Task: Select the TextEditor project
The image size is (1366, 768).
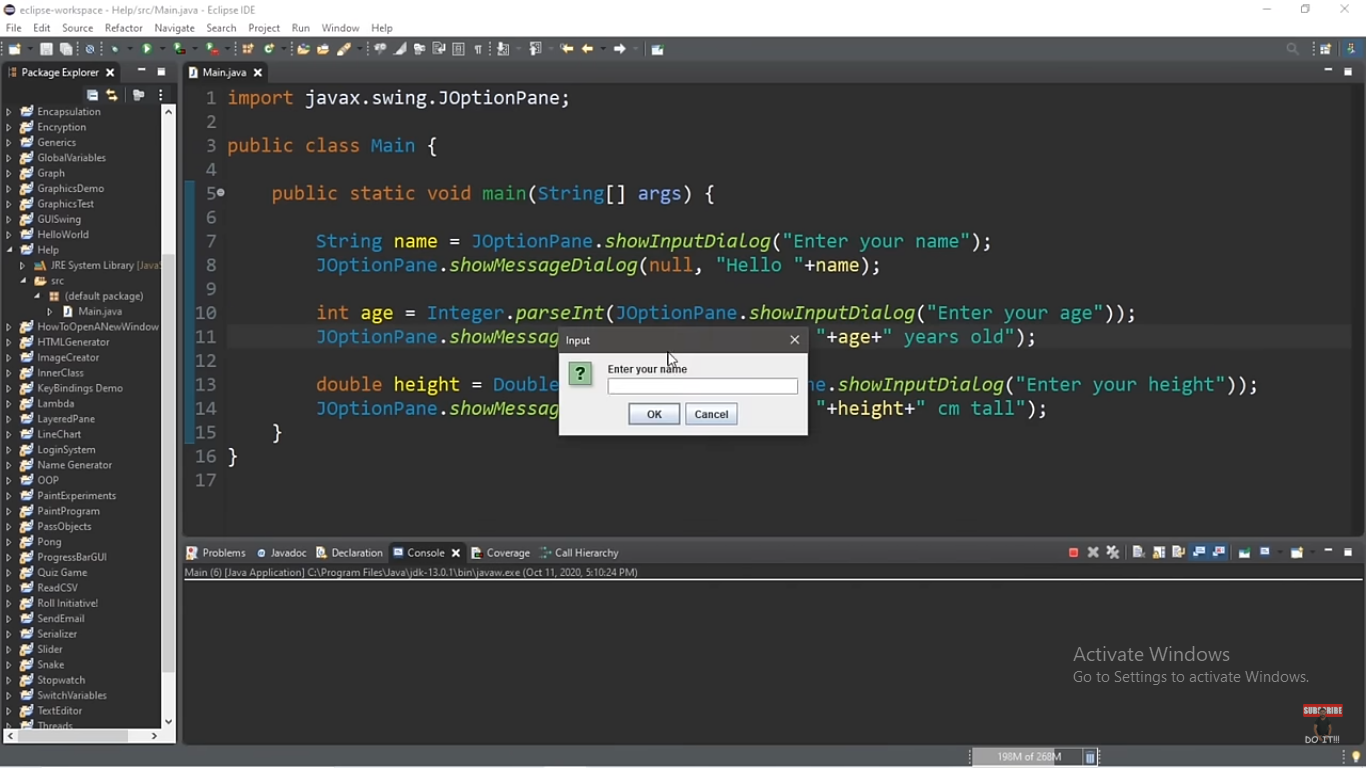Action: (59, 711)
